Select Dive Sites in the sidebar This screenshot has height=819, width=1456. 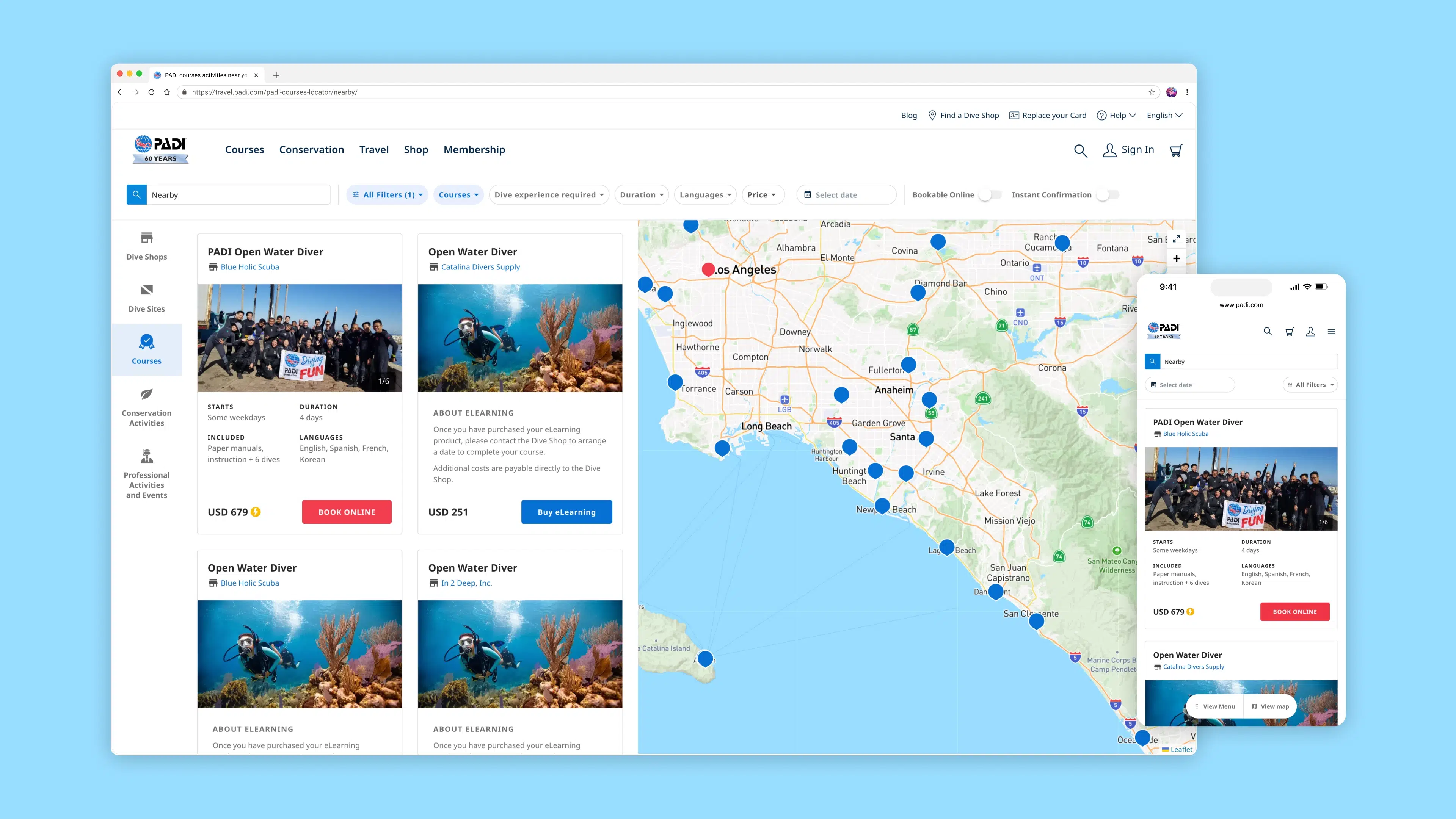tap(146, 298)
